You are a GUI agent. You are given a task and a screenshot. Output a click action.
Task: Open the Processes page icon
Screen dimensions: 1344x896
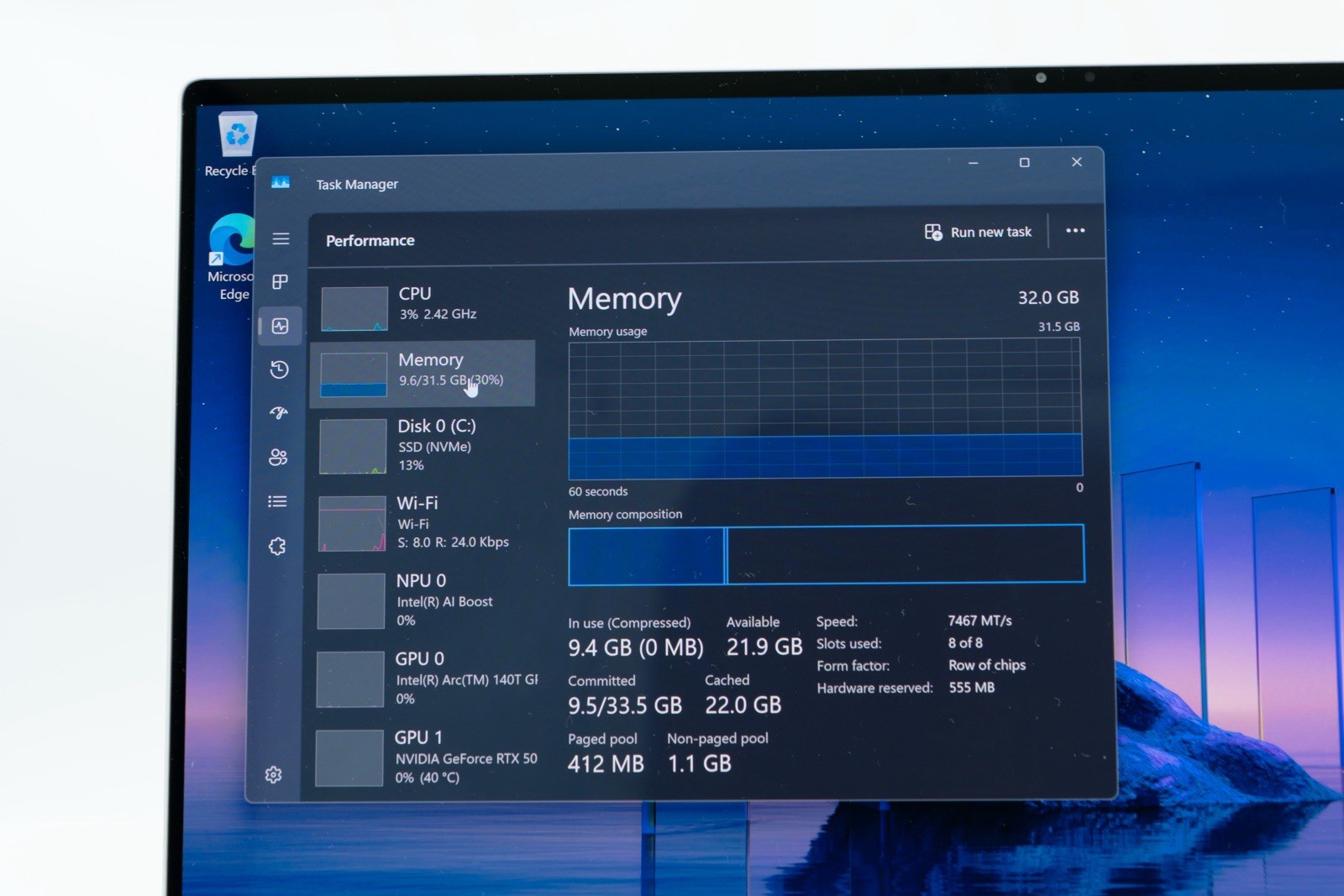tap(281, 281)
